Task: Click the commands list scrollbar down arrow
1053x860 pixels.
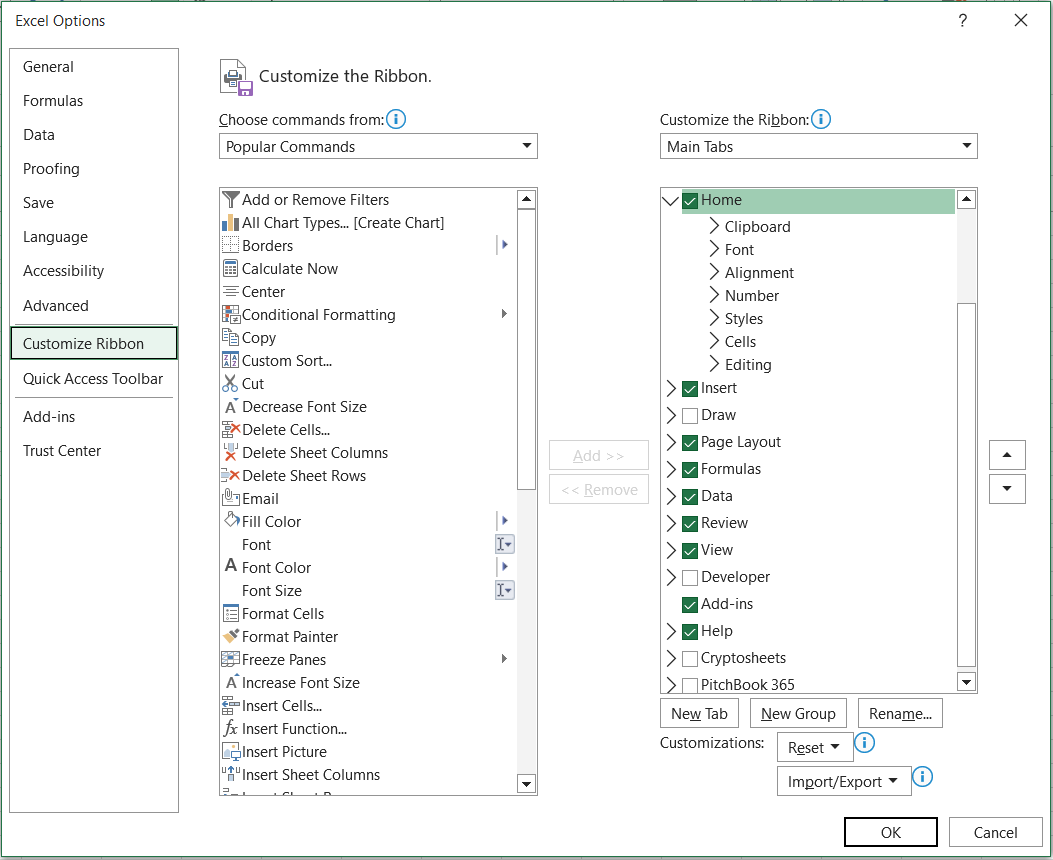Action: [x=526, y=783]
